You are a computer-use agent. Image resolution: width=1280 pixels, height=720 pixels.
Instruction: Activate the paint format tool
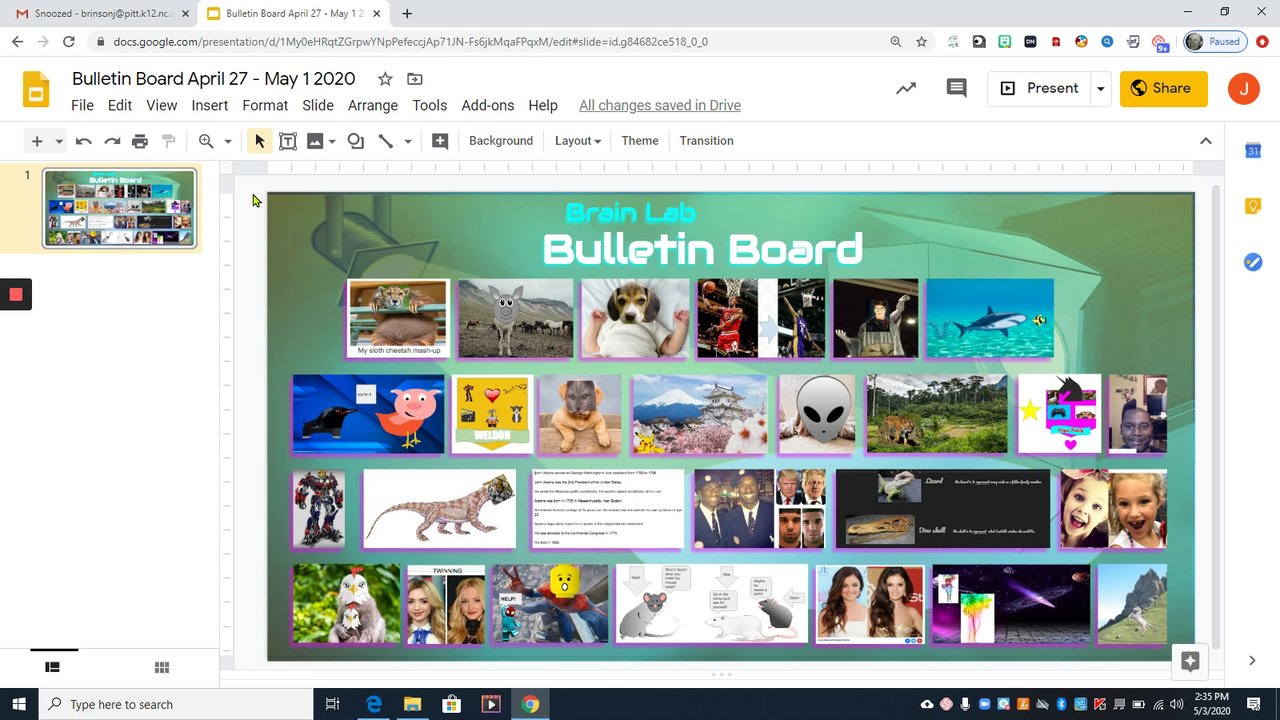click(x=169, y=141)
